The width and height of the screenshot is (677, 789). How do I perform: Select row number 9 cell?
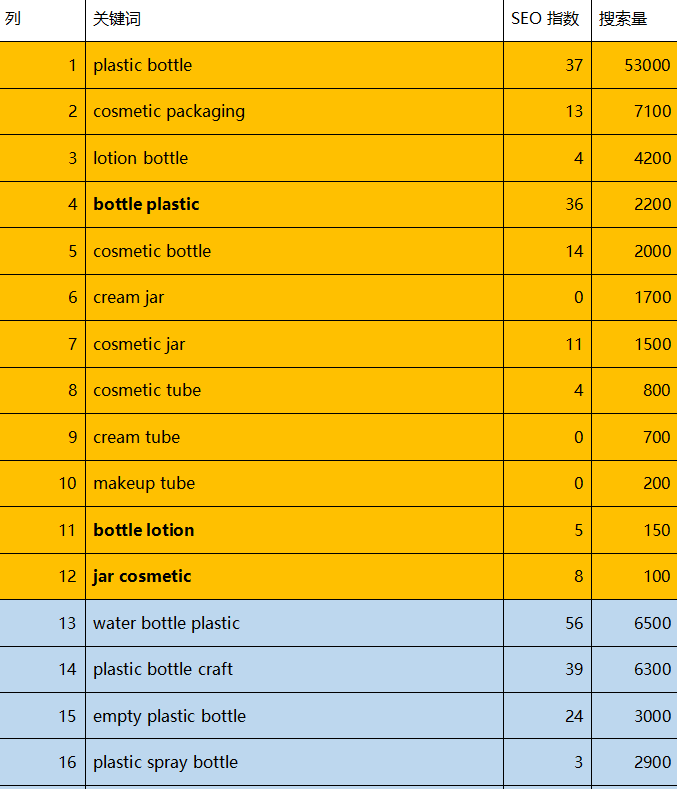pos(42,437)
